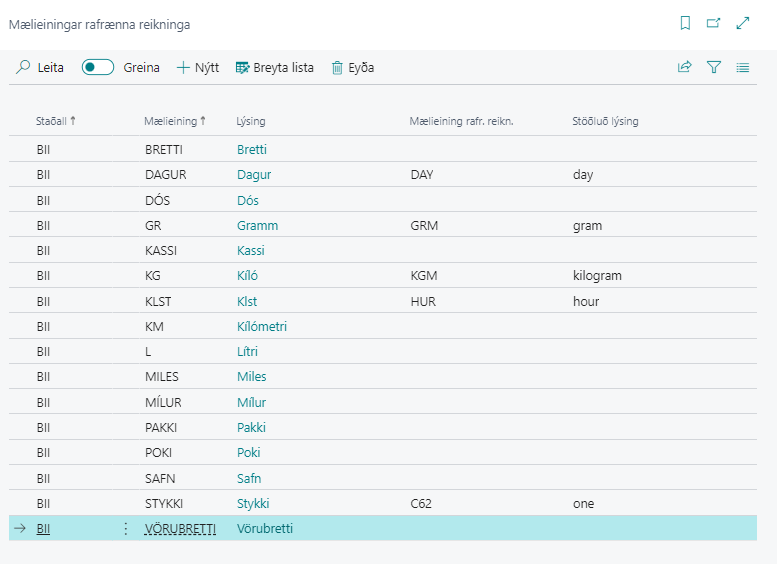Open list view layout options icon
777x564 pixels.
click(x=743, y=68)
